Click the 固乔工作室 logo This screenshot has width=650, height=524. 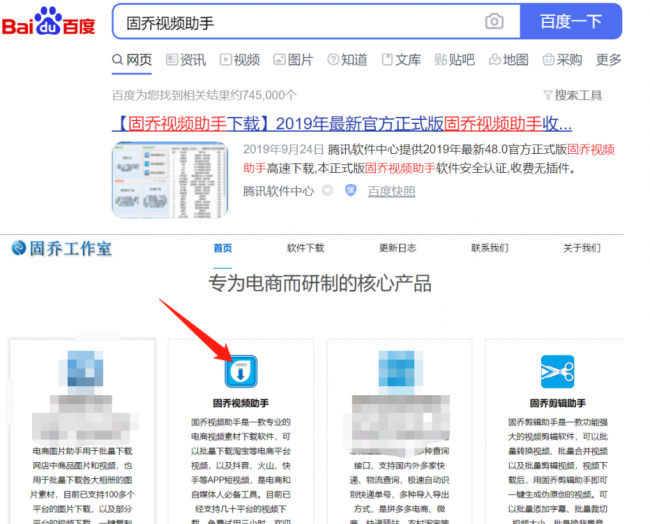pyautogui.click(x=62, y=248)
